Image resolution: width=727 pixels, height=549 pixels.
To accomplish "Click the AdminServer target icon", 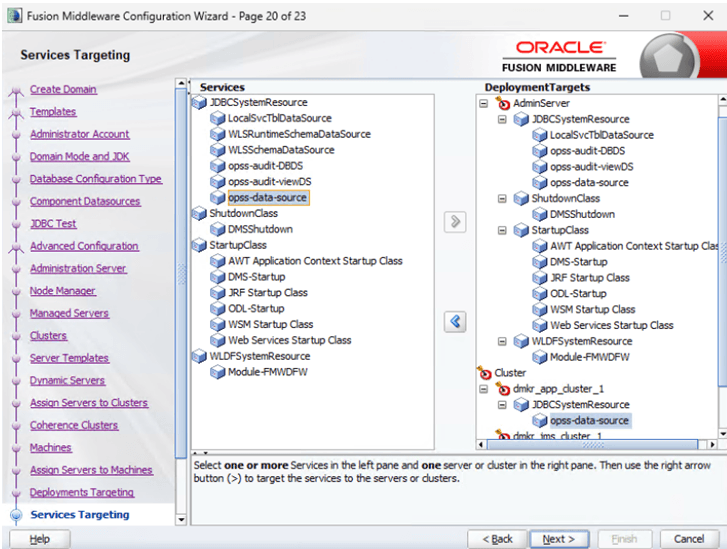I will pyautogui.click(x=502, y=103).
